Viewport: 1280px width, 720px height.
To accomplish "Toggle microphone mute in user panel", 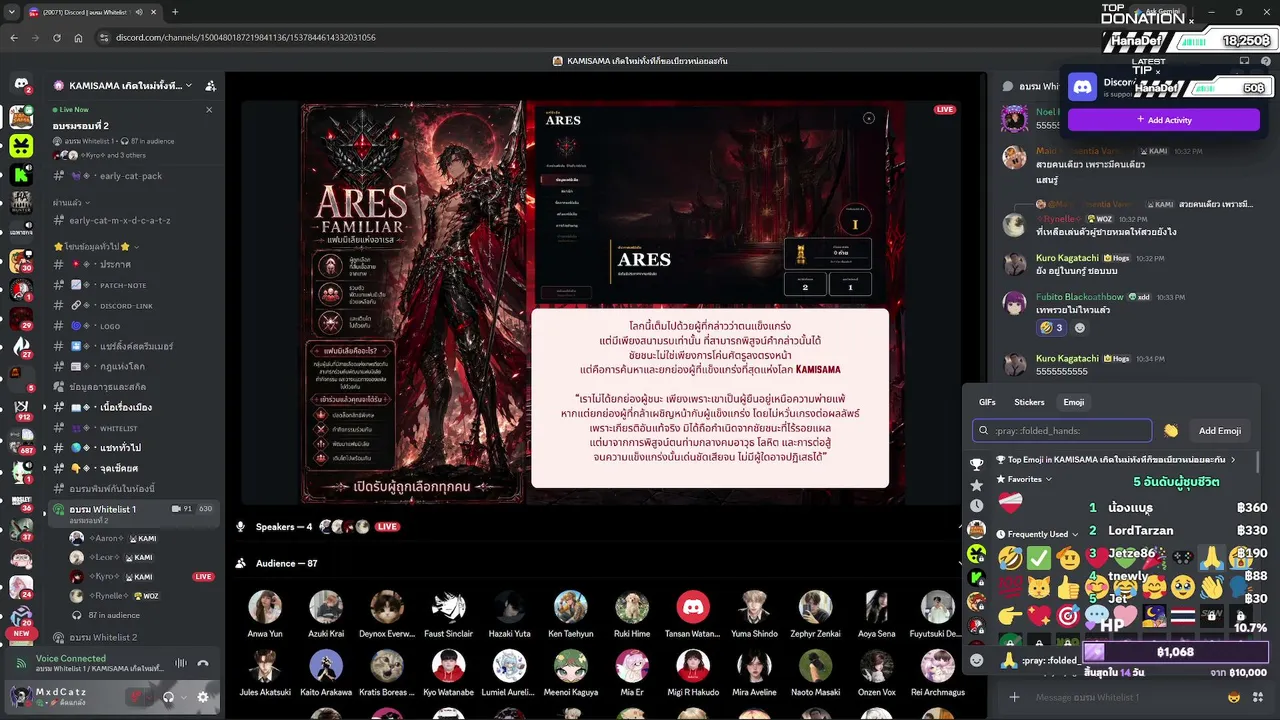I will click(x=137, y=697).
